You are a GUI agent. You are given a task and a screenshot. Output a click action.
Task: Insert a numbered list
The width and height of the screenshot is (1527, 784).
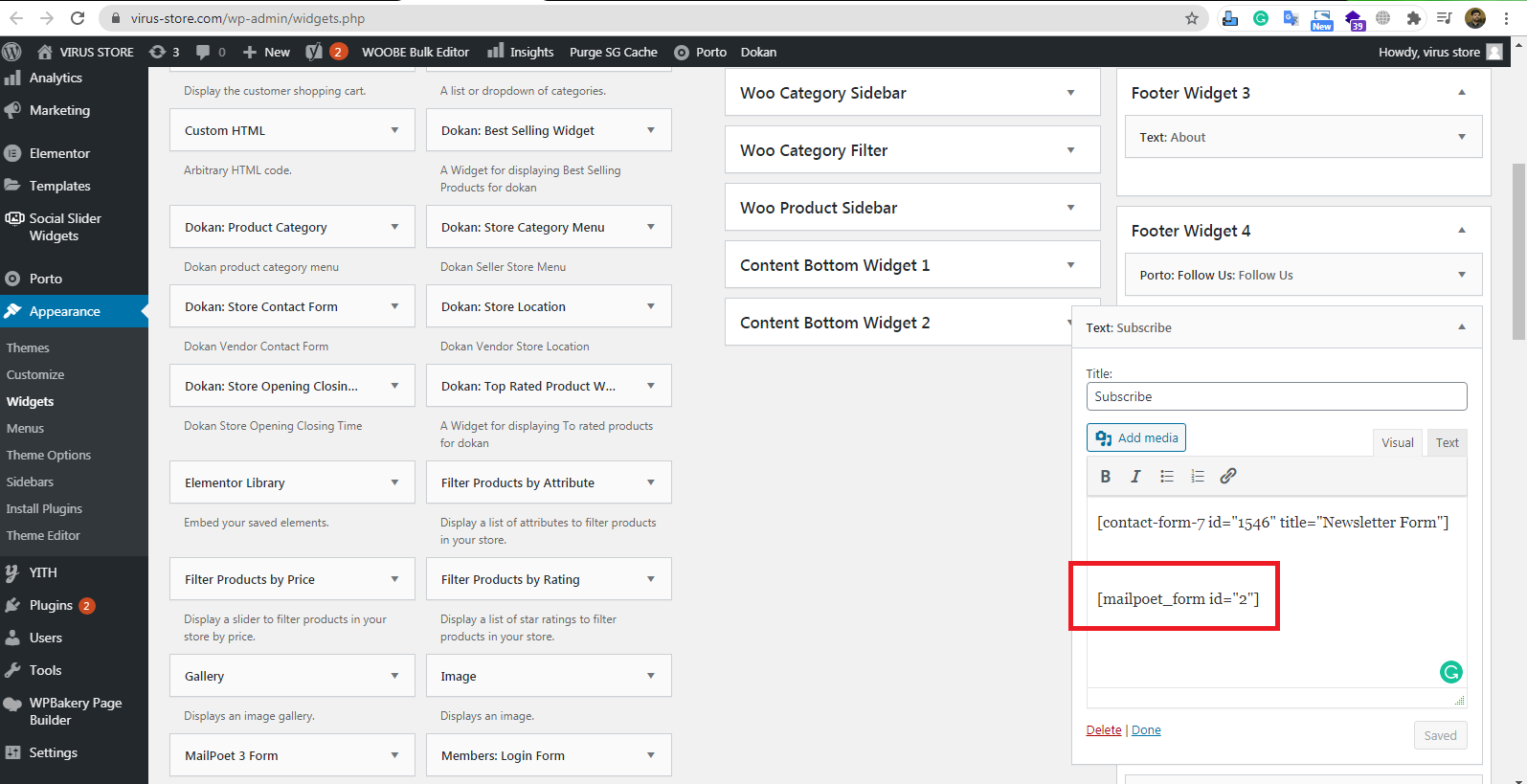[1197, 476]
